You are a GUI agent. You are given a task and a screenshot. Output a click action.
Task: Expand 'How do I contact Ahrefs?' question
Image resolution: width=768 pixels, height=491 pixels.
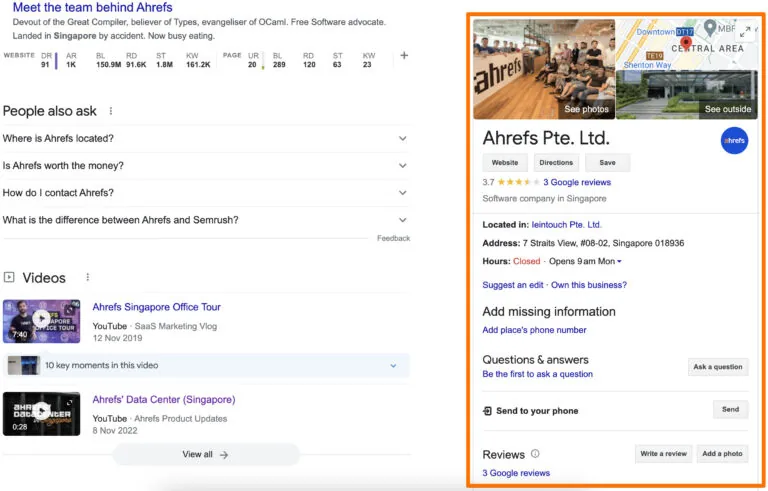point(205,193)
